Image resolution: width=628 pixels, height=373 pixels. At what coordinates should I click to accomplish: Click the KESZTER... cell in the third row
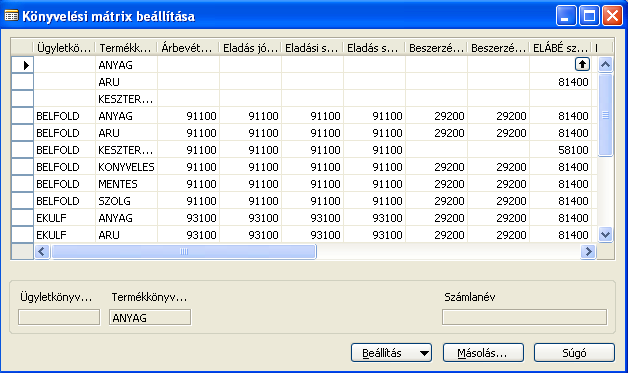point(126,99)
